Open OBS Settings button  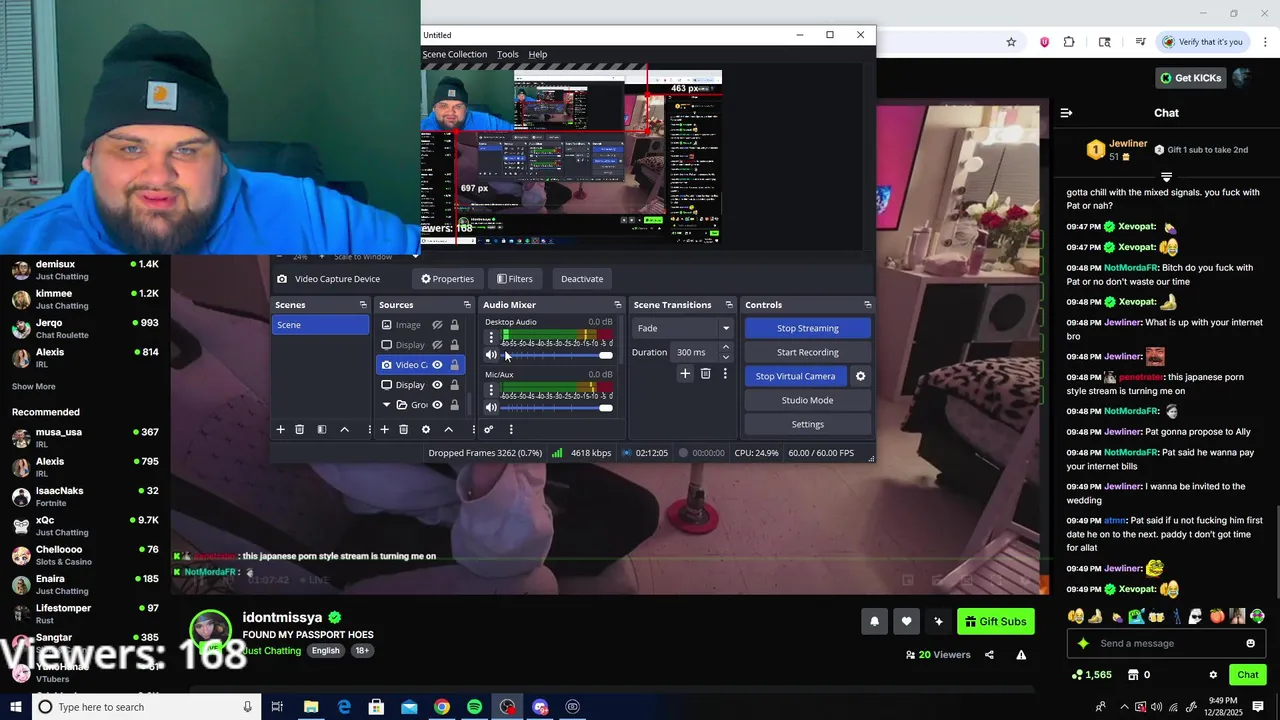(x=808, y=424)
